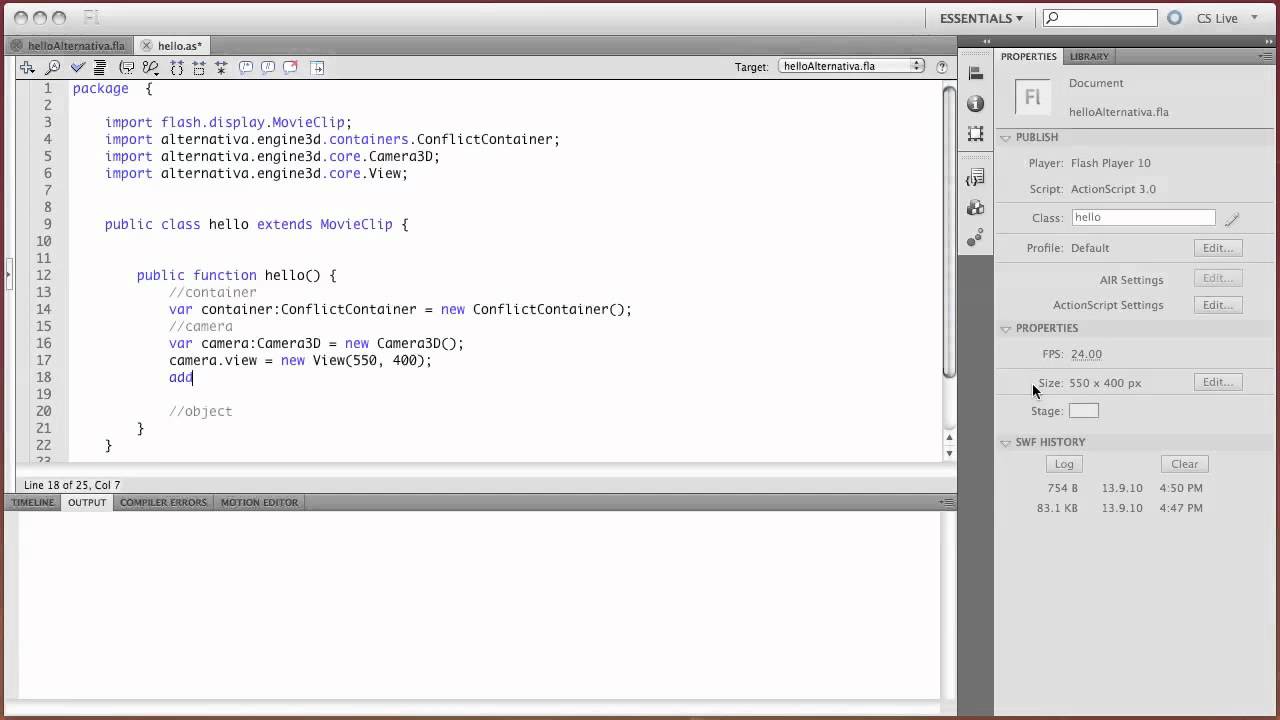The width and height of the screenshot is (1280, 720).
Task: Click into the Class input field
Action: [x=1143, y=217]
